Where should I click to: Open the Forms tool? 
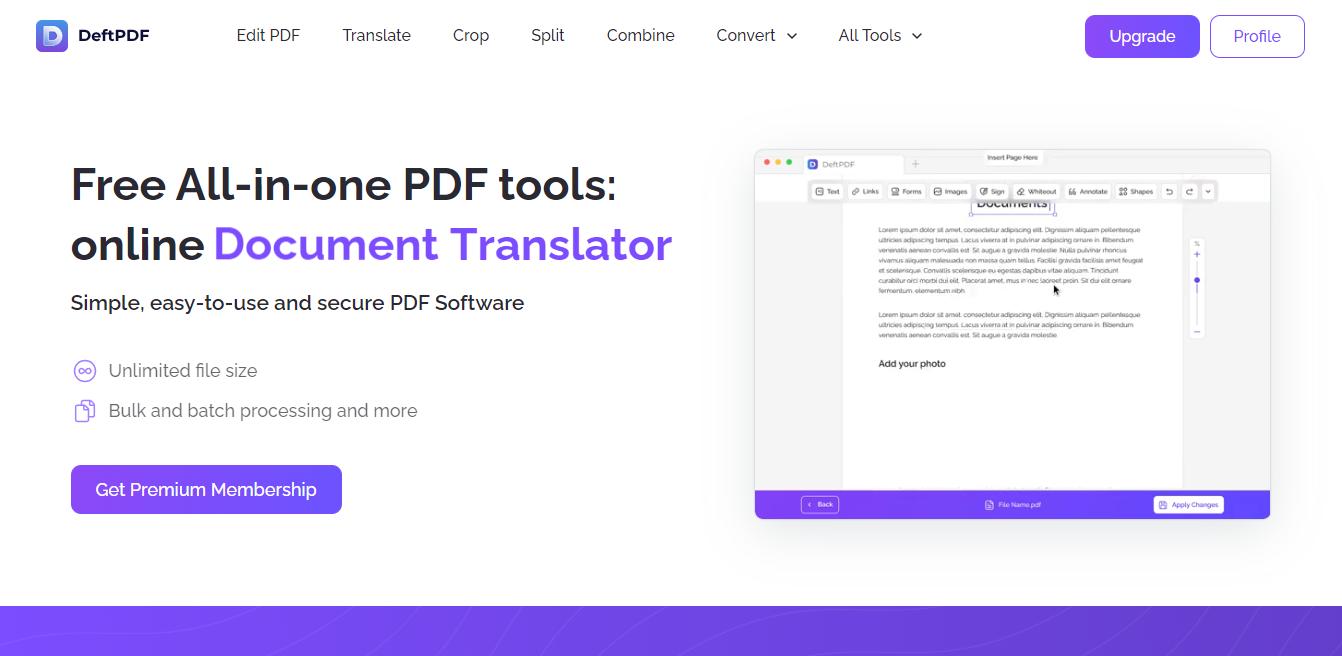tap(906, 190)
